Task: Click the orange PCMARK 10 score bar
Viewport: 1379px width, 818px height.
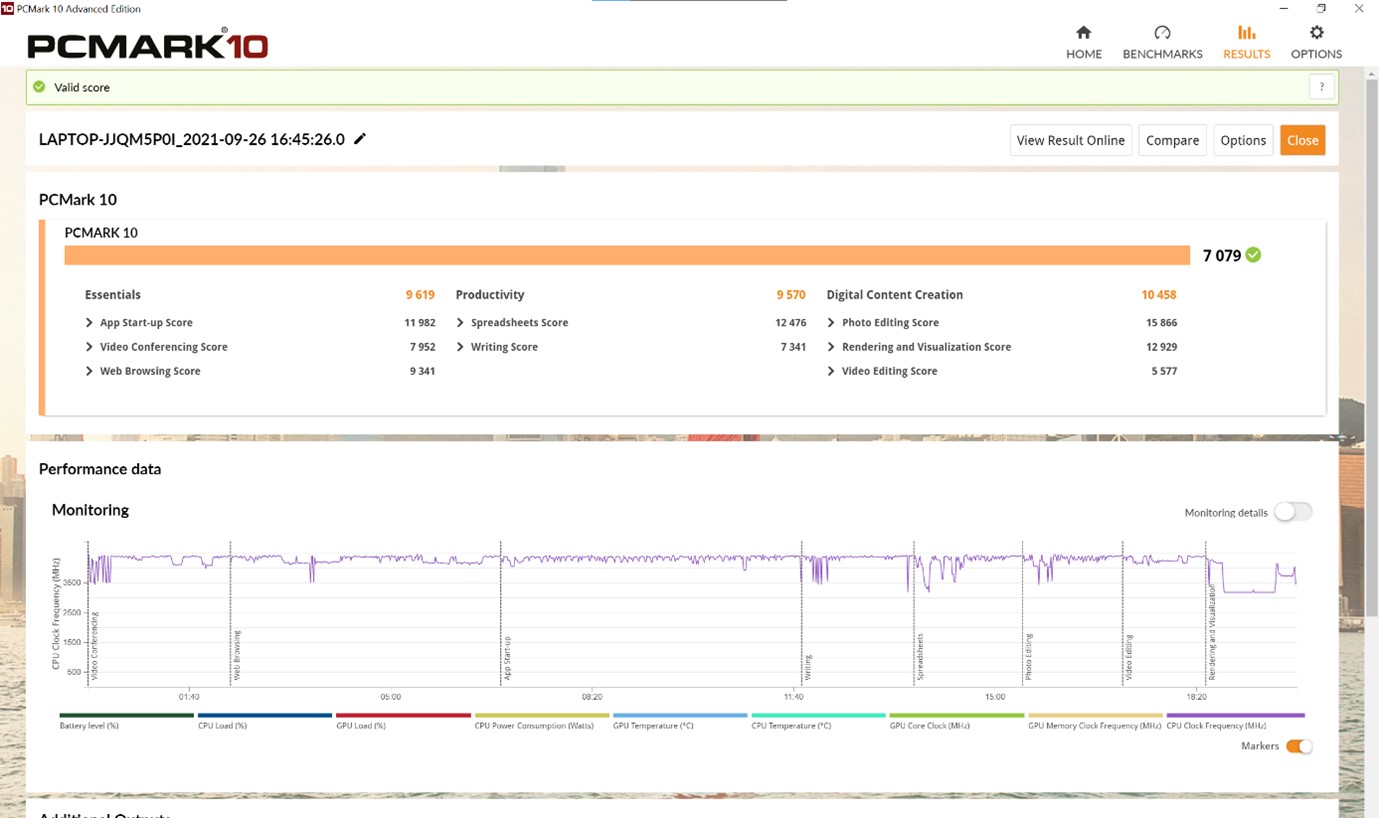Action: pos(627,255)
